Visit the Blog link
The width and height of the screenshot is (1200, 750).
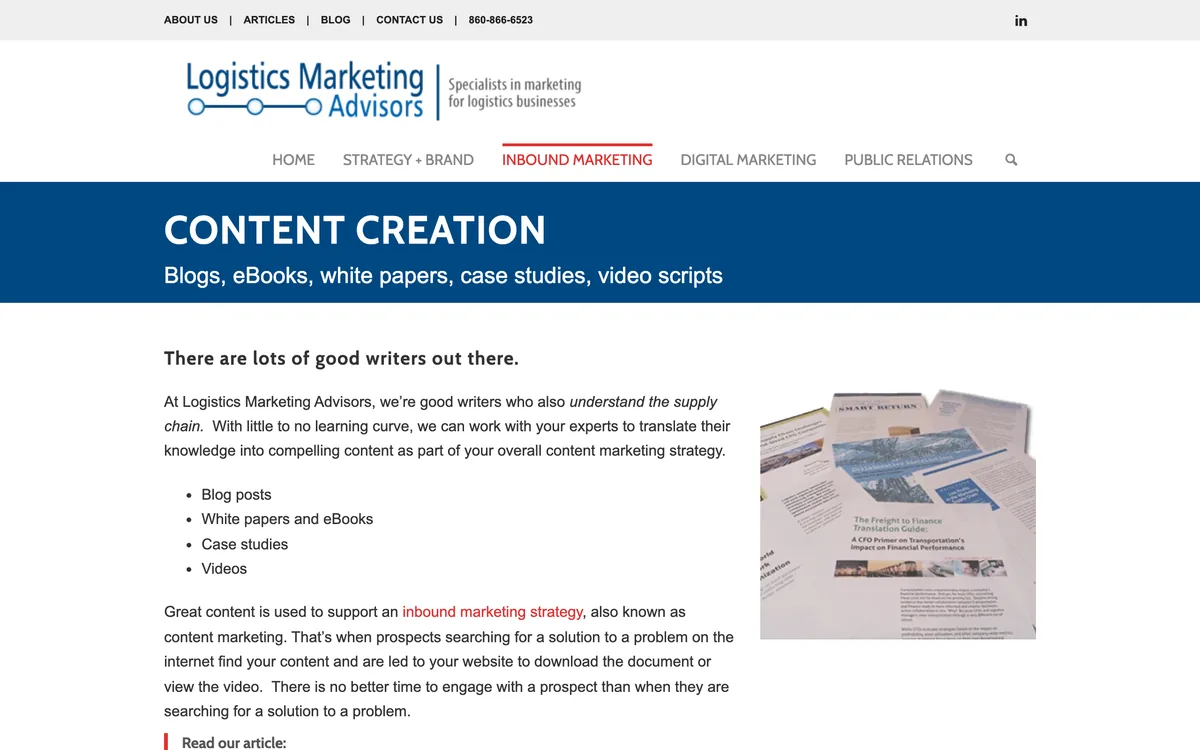(x=336, y=20)
